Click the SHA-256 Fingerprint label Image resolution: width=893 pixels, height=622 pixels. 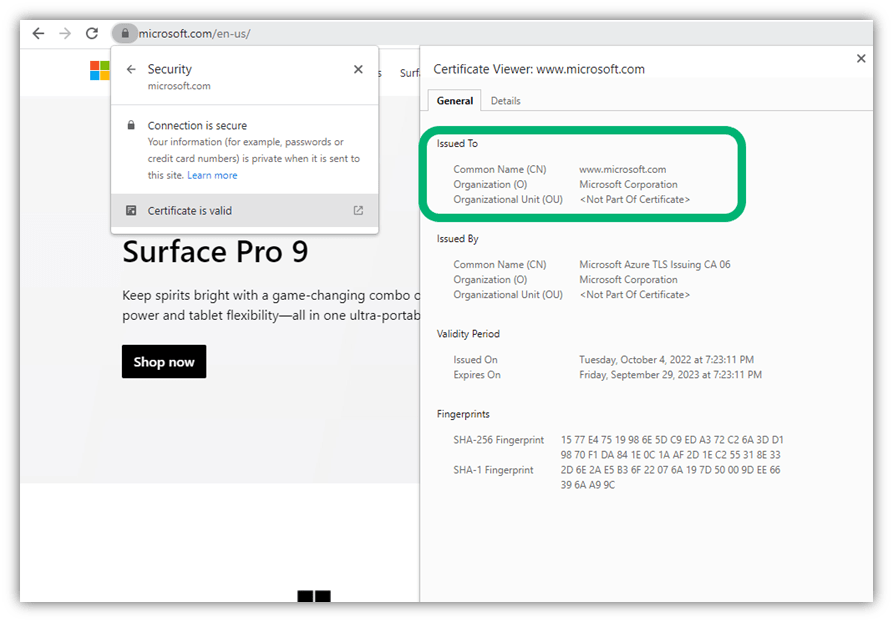(498, 440)
